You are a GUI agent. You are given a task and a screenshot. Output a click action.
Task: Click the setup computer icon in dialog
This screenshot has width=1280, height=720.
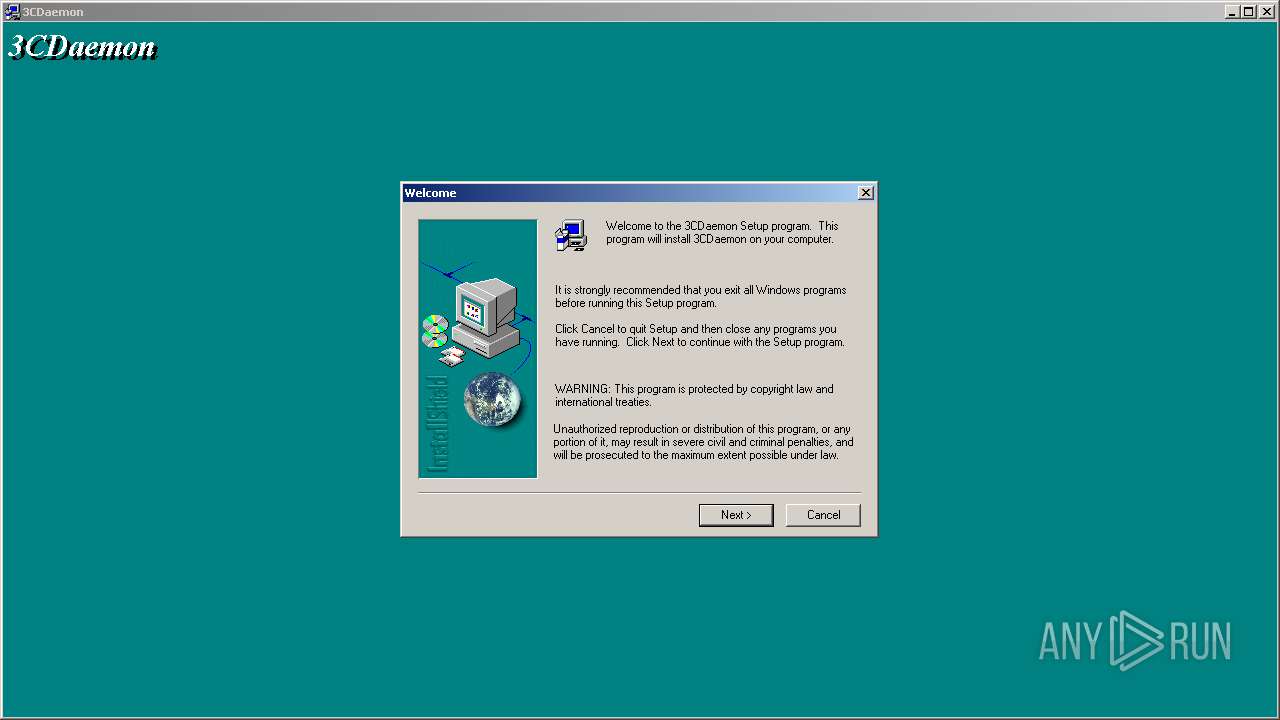pos(571,235)
